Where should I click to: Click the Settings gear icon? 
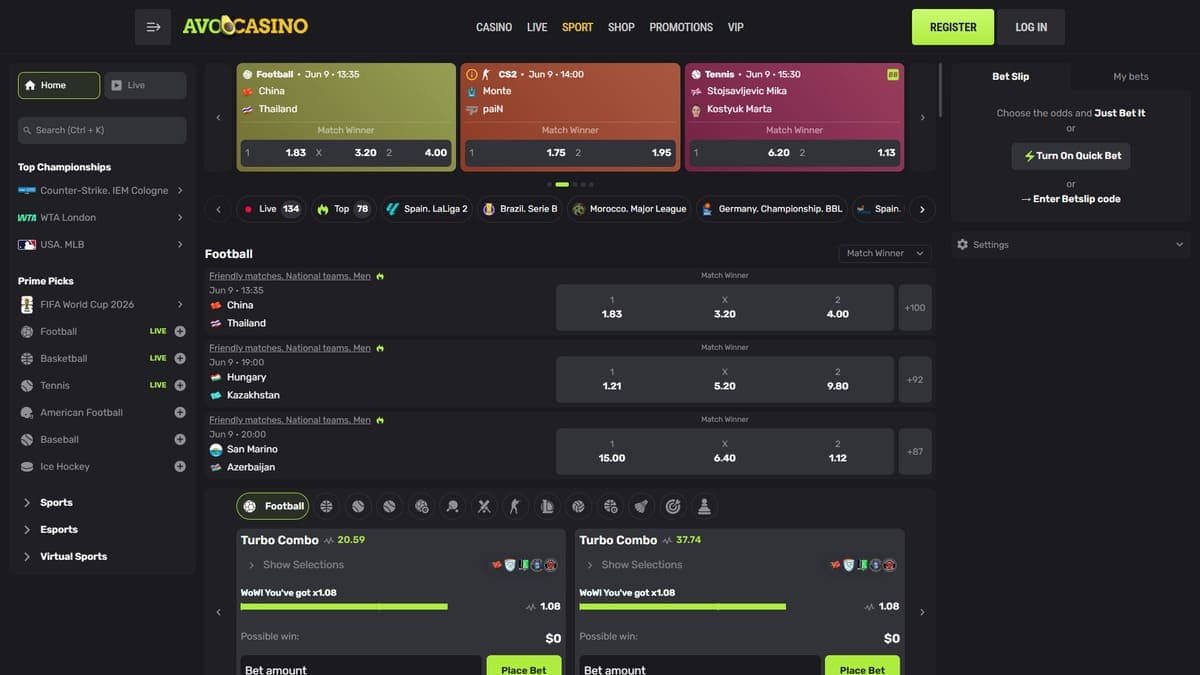click(x=962, y=244)
